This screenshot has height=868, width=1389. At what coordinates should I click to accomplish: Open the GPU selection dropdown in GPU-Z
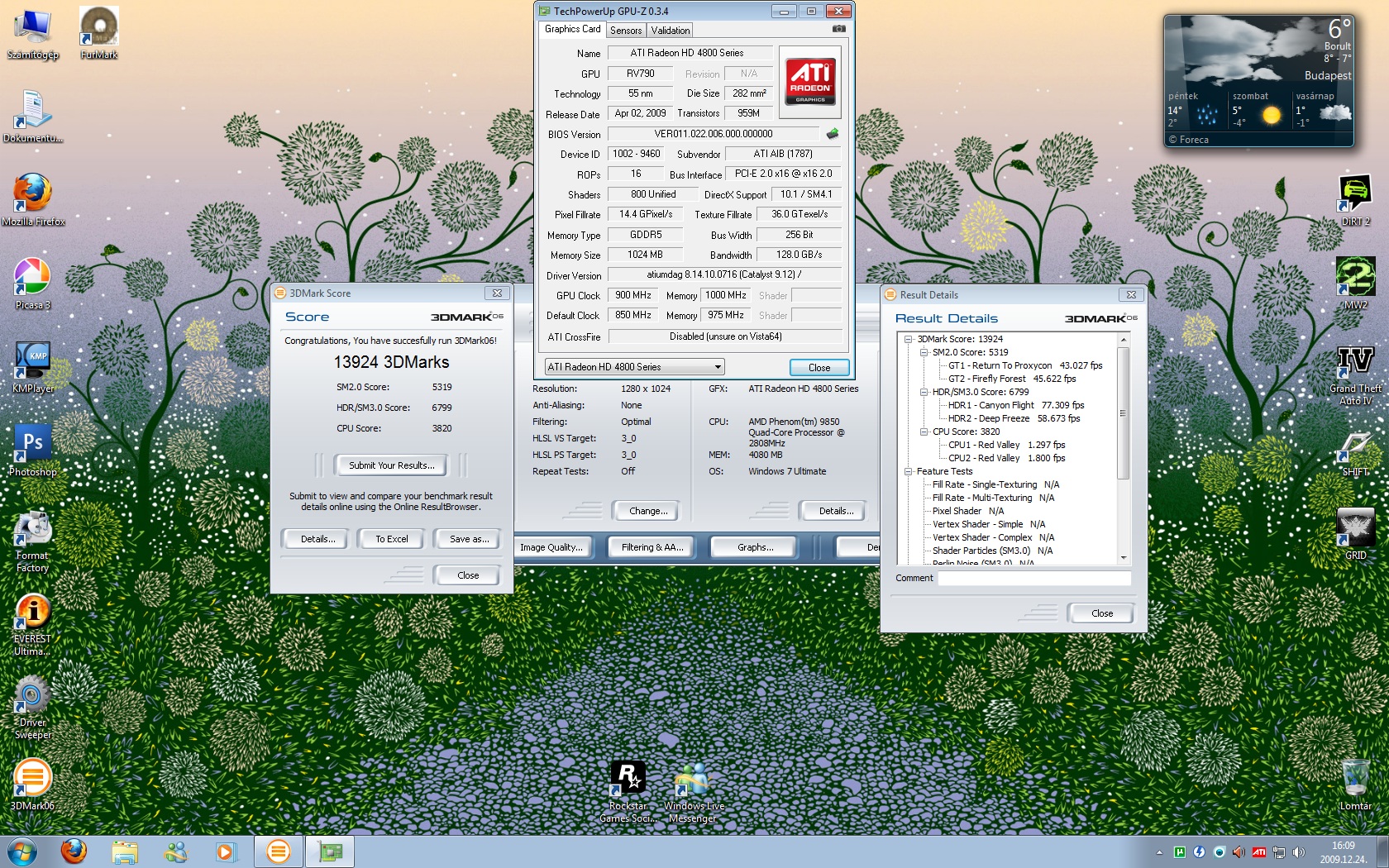[634, 366]
